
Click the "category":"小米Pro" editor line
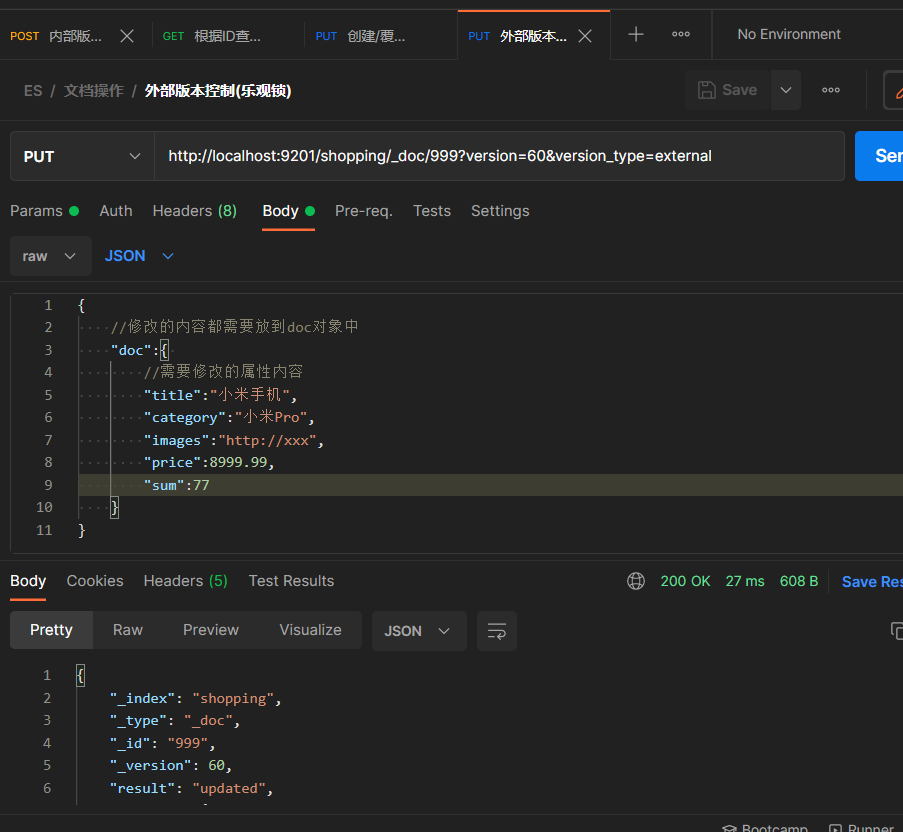pos(229,417)
